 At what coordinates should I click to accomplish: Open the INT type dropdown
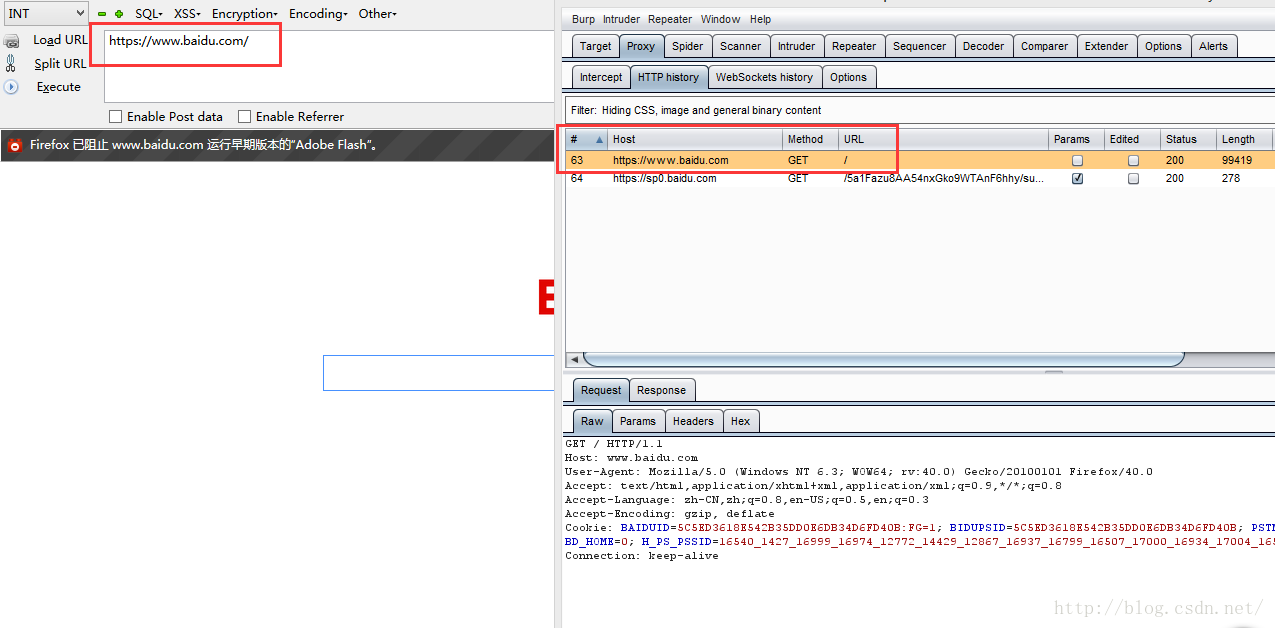pos(45,13)
